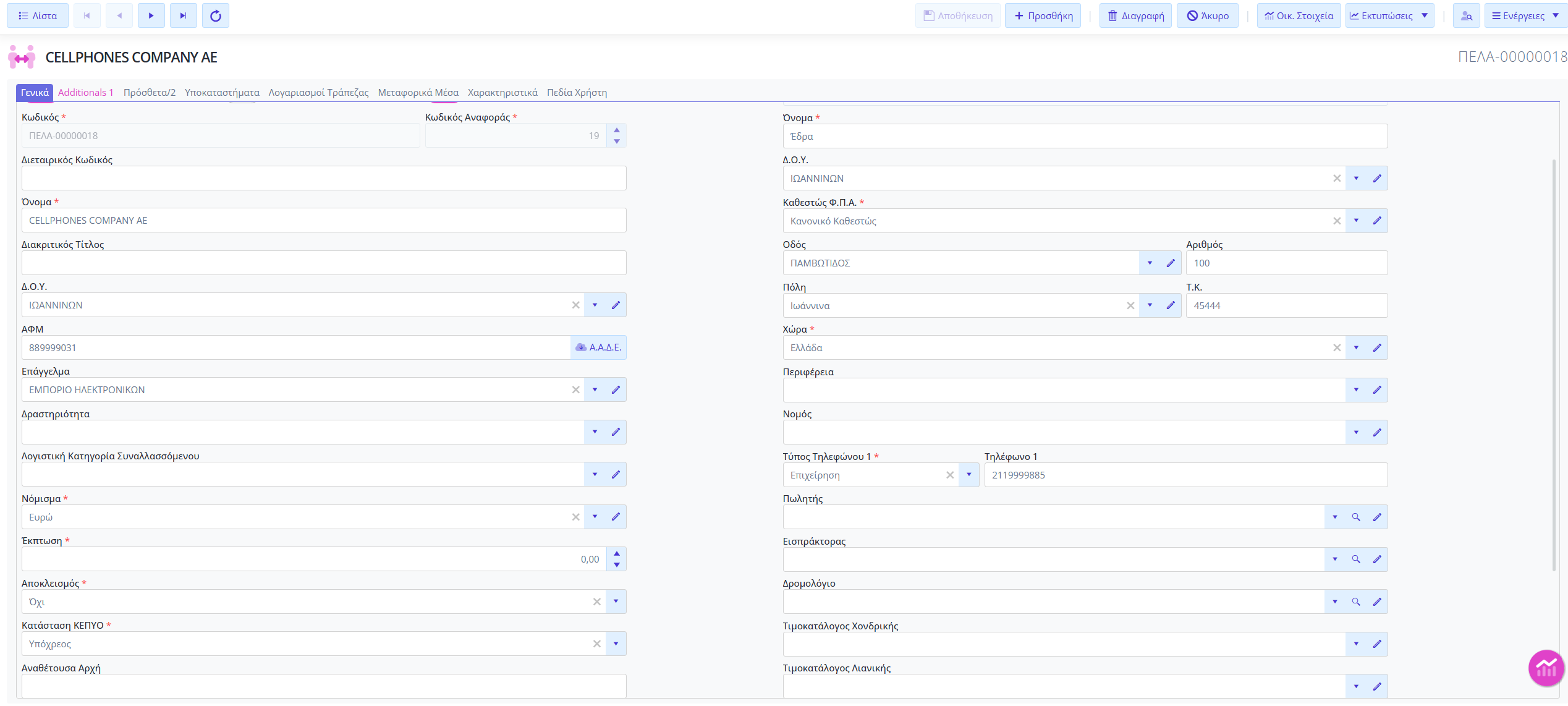Decrease the Έκπτωση value with down arrow

[x=616, y=564]
